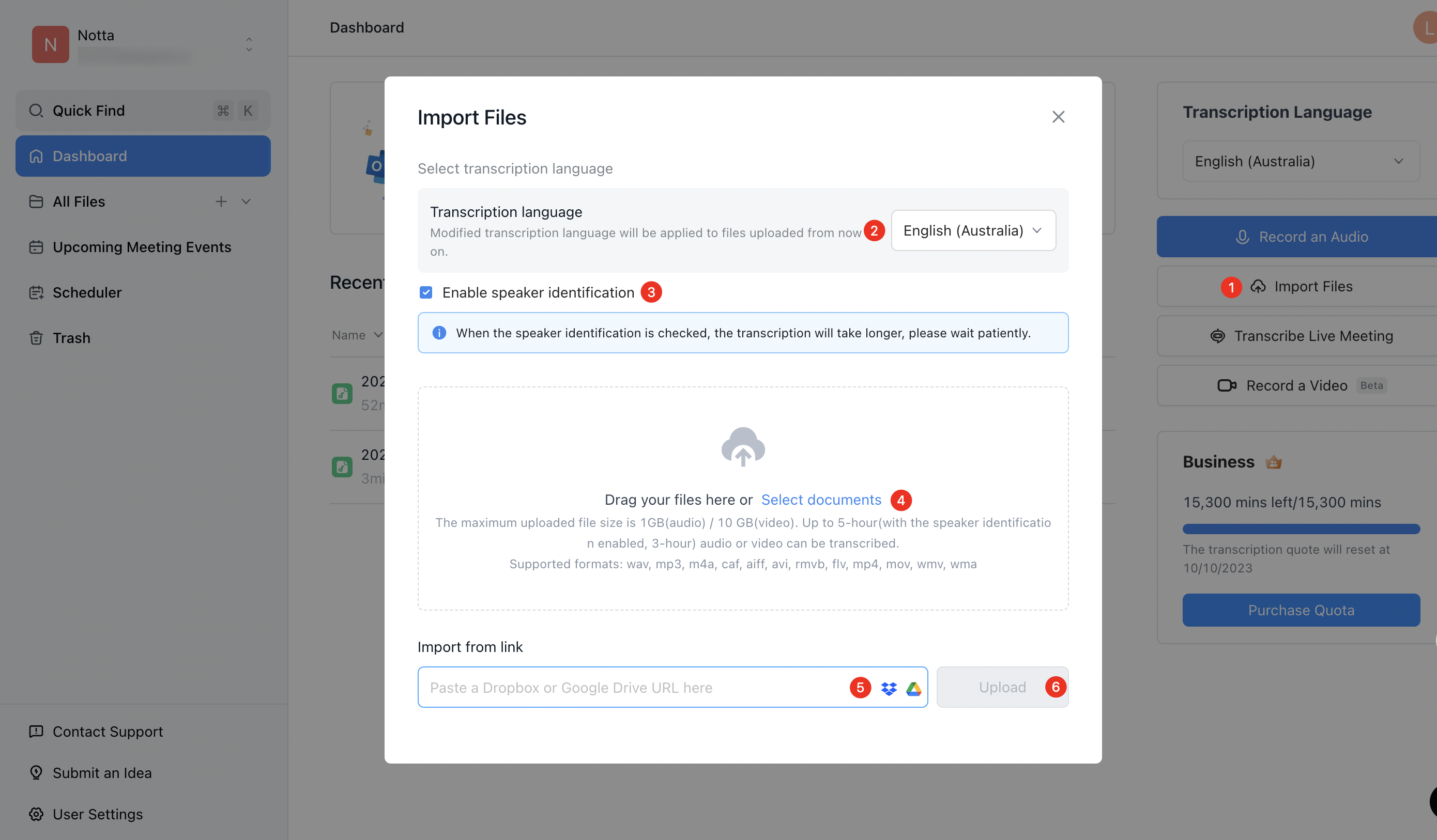Select the Google Drive icon in the import link field
The height and width of the screenshot is (840, 1437).
913,687
